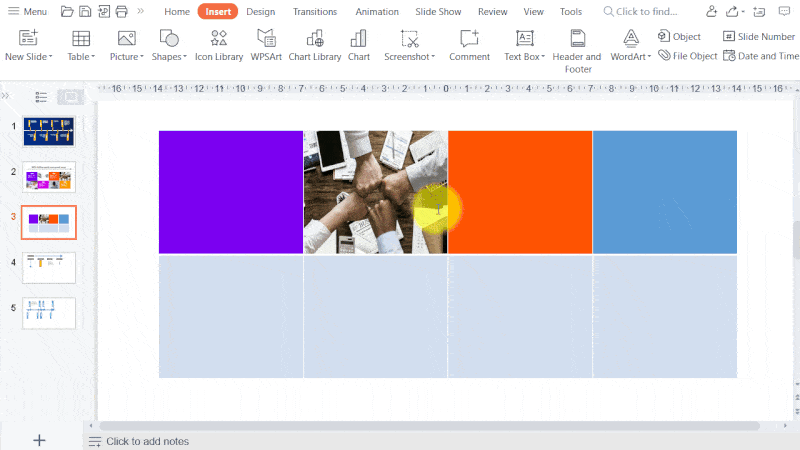Insert Date and Time
Screen dimensions: 800x450
pos(761,56)
